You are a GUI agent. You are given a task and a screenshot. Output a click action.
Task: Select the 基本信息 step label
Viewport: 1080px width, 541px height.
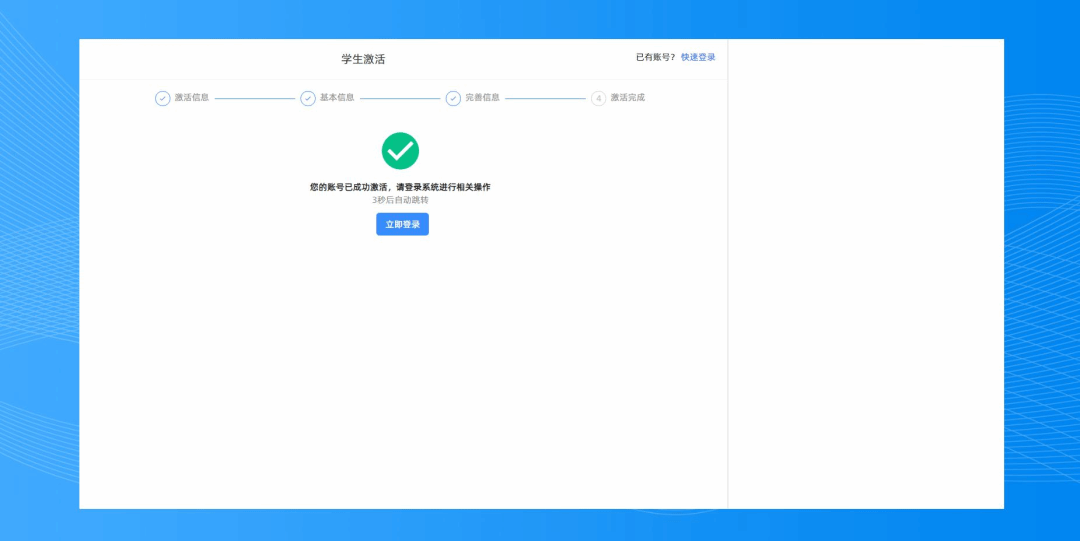point(337,98)
